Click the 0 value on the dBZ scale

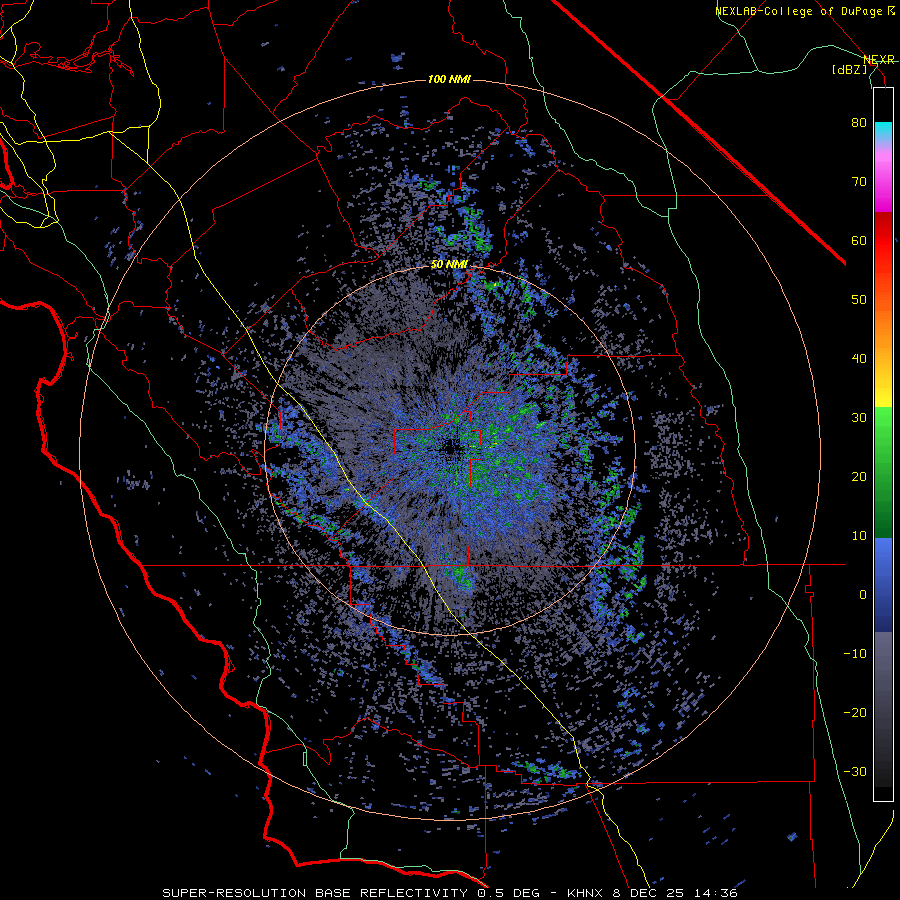[863, 595]
